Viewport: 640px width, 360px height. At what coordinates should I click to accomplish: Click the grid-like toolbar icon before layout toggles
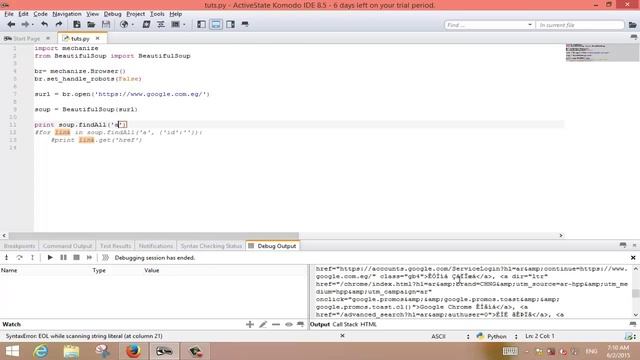(176, 24)
